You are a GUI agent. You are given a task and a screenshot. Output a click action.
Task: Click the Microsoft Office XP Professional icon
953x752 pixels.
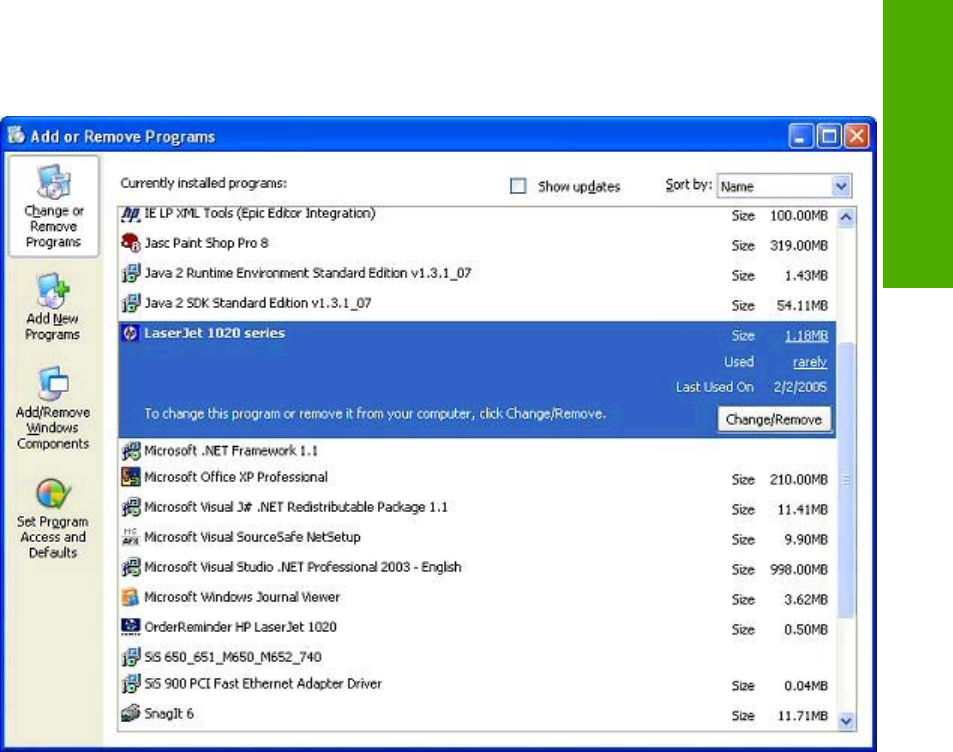pos(131,477)
